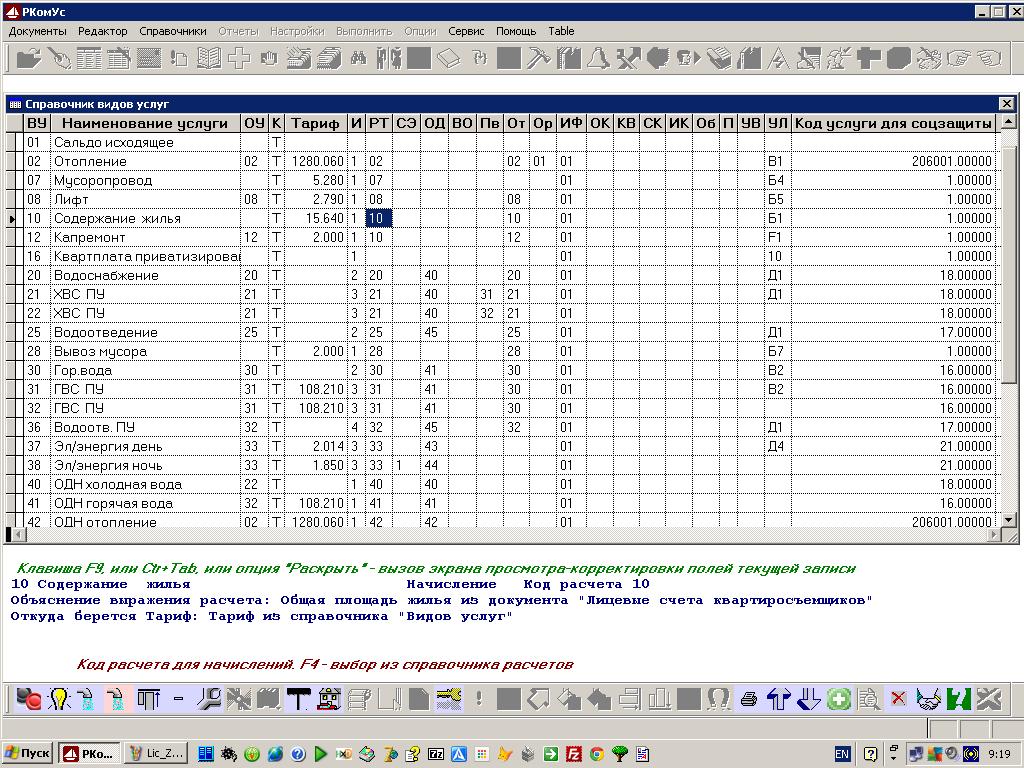Screen dimensions: 1024x768
Task: Click the blue up arrow icon
Action: 779,699
